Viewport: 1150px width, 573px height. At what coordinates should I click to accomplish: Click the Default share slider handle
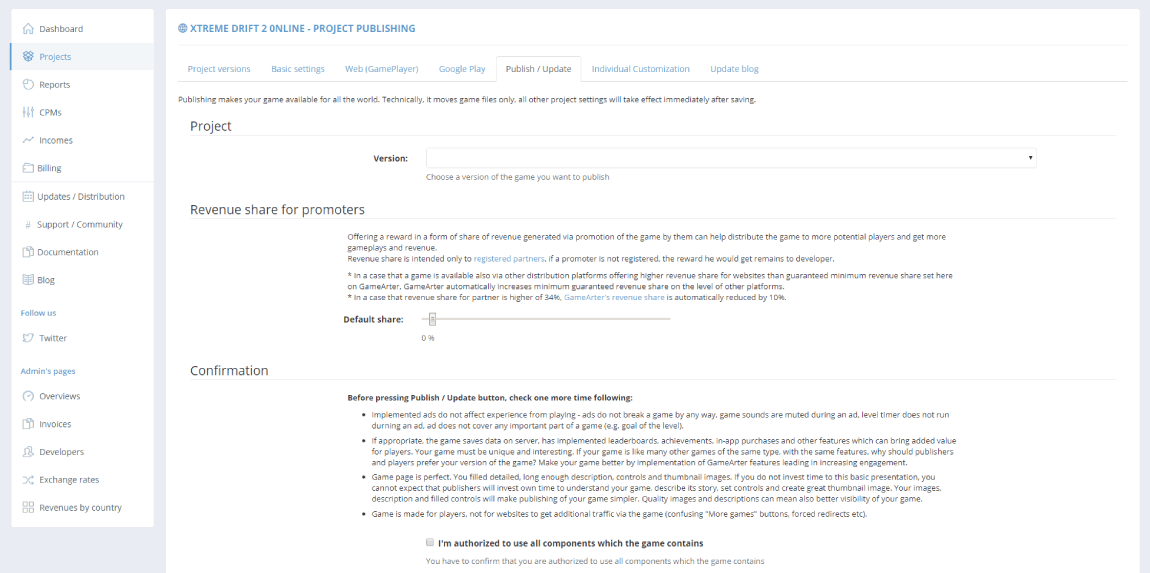pos(433,319)
